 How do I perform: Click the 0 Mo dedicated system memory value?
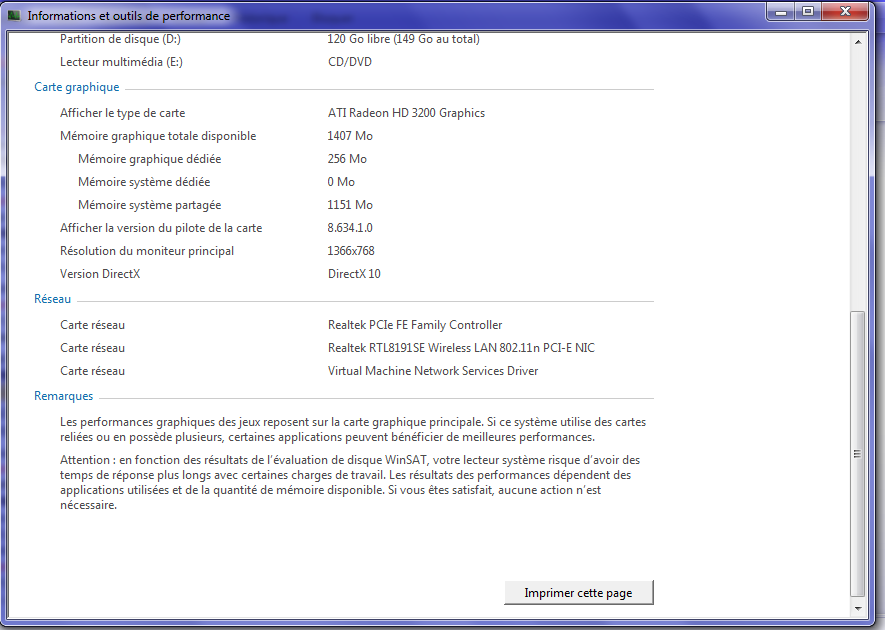pyautogui.click(x=341, y=182)
